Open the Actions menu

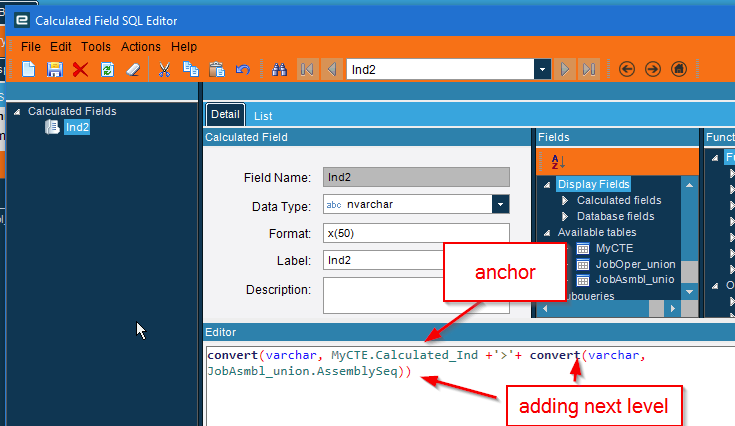141,47
